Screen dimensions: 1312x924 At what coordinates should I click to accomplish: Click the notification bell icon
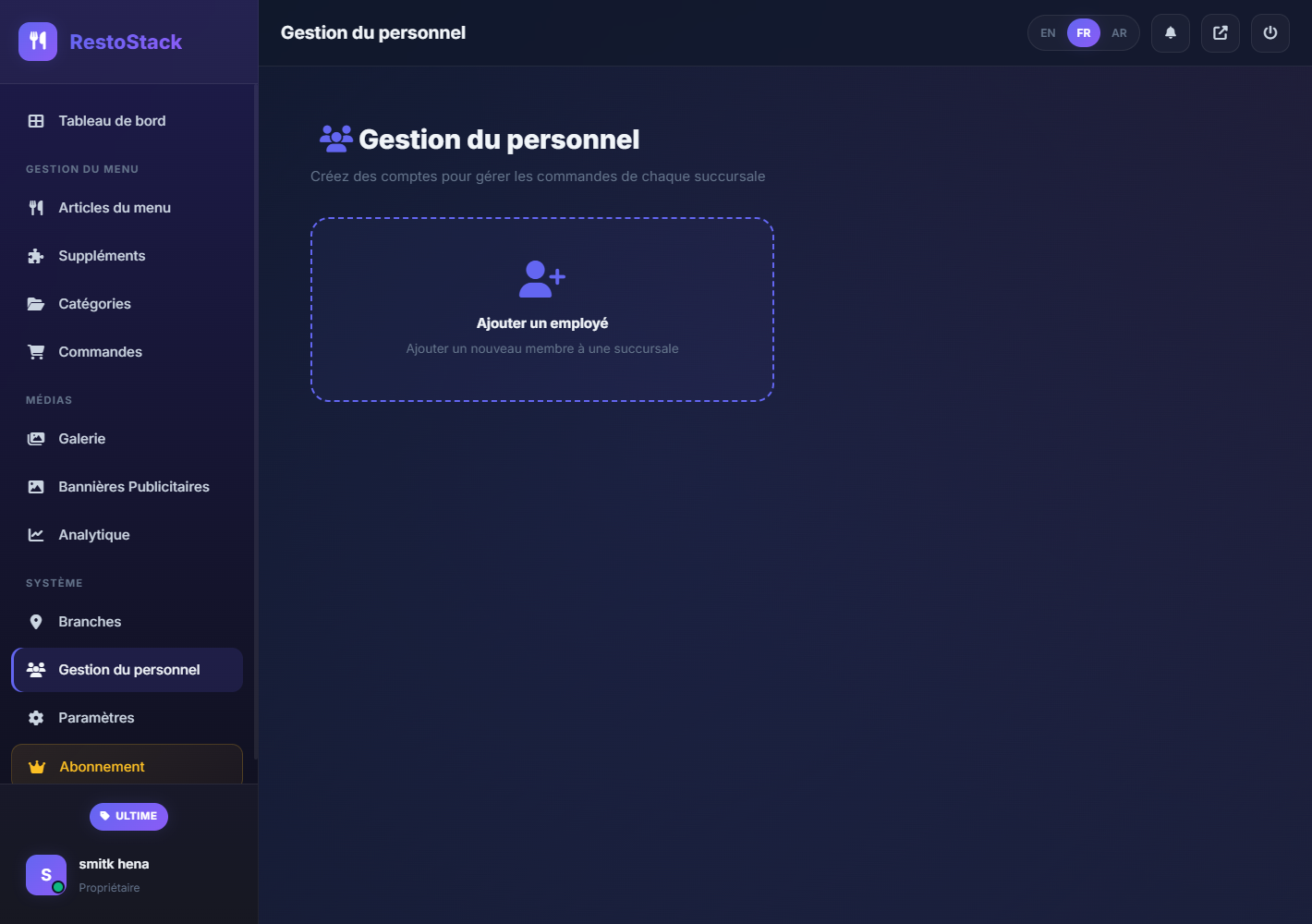[x=1170, y=33]
